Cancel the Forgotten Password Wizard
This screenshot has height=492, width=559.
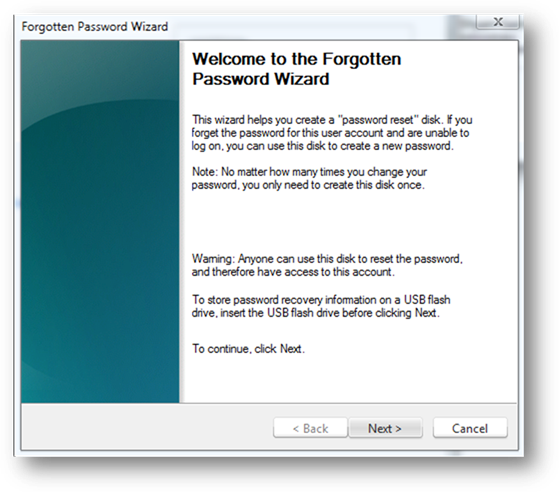click(x=470, y=428)
